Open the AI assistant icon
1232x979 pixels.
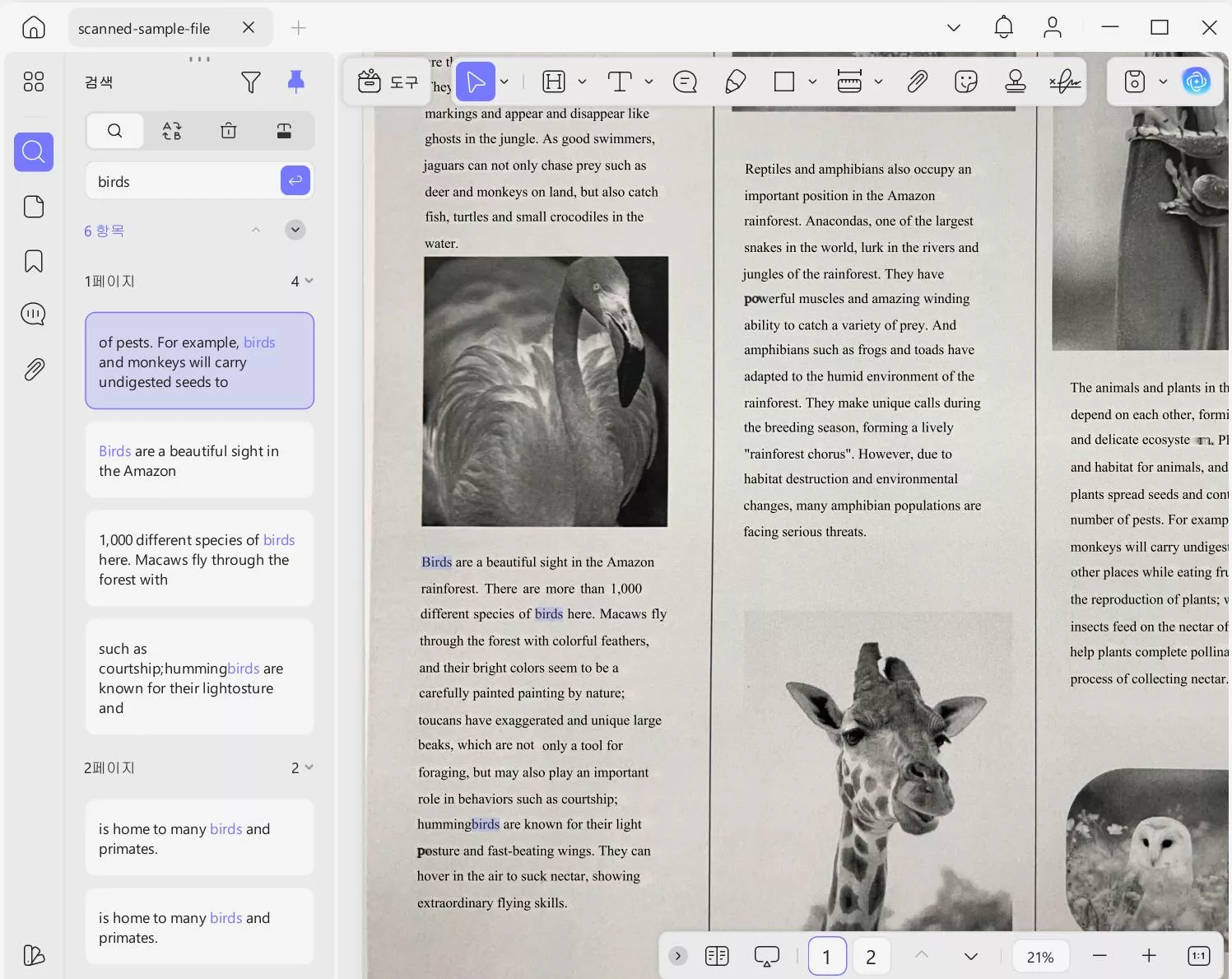click(x=1197, y=82)
